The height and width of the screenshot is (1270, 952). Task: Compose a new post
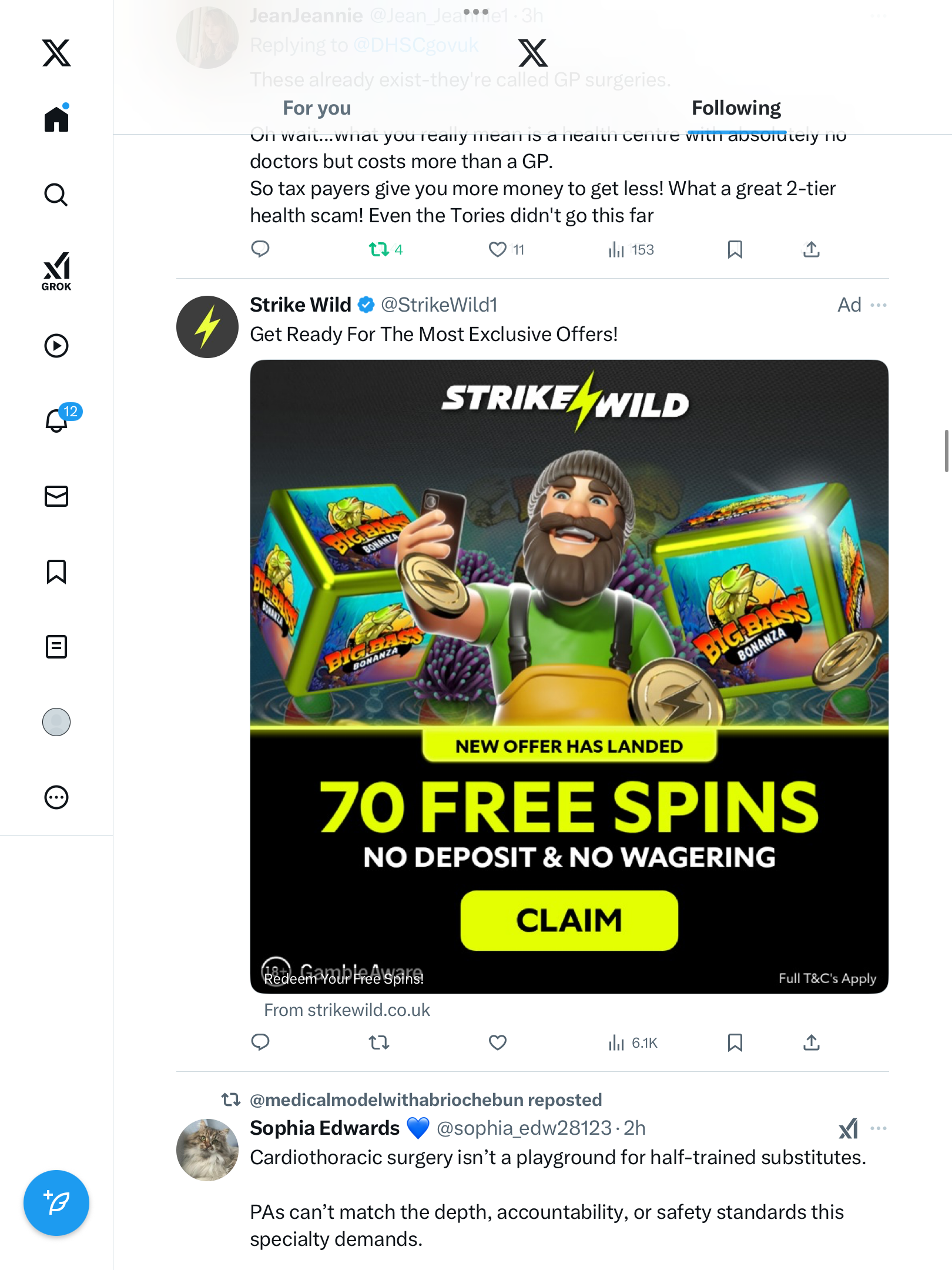click(x=56, y=1203)
